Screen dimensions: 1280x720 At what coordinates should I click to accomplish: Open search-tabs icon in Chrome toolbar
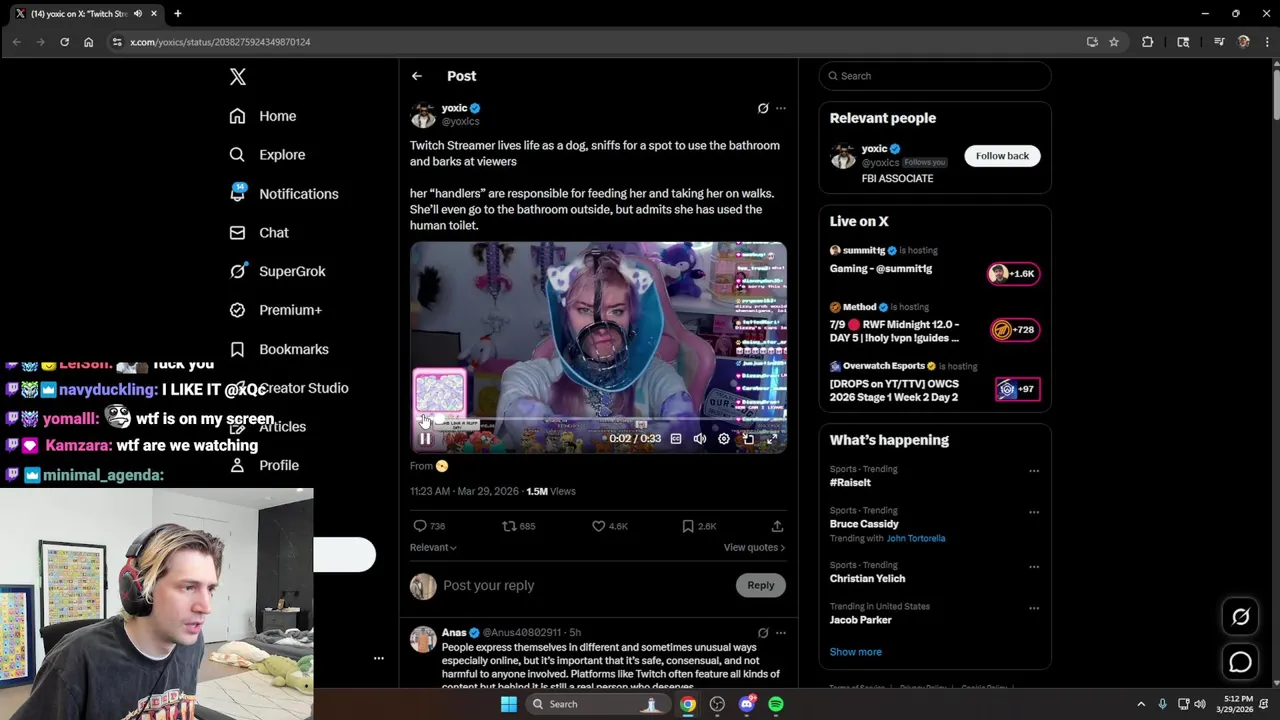pyautogui.click(x=1183, y=42)
